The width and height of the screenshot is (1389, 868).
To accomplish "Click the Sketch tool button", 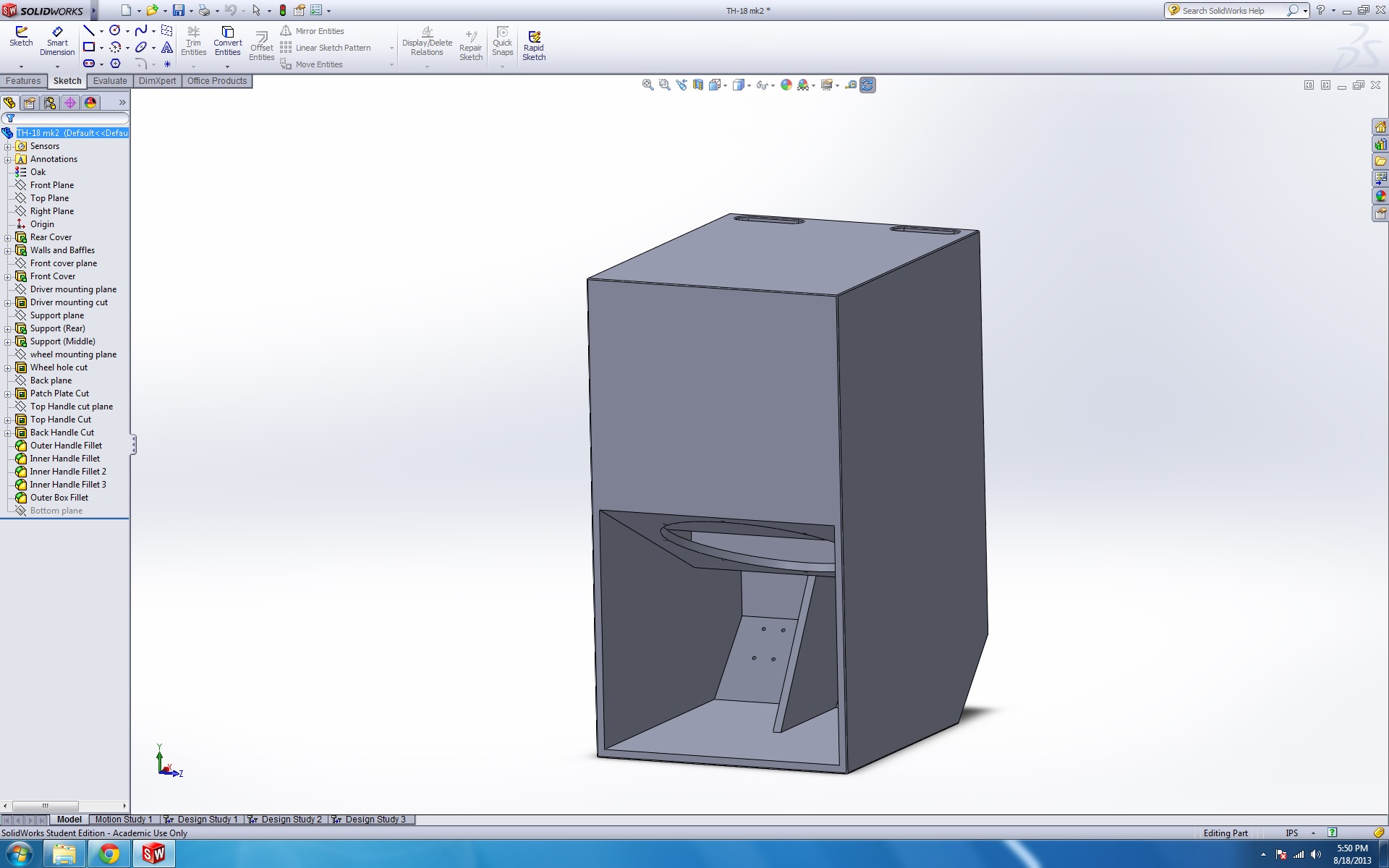I will click(x=21, y=37).
